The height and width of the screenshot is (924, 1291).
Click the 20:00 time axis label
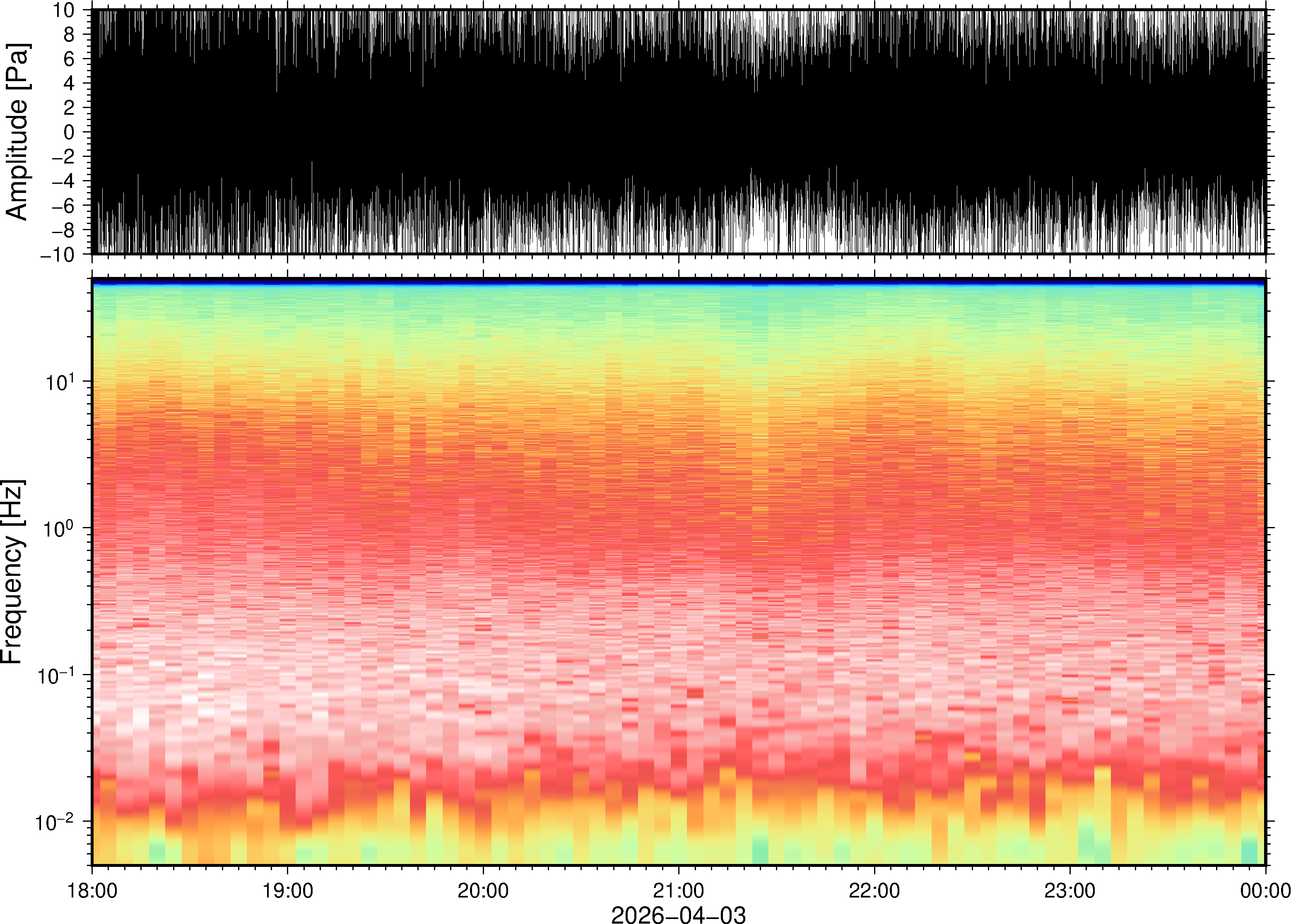483,890
